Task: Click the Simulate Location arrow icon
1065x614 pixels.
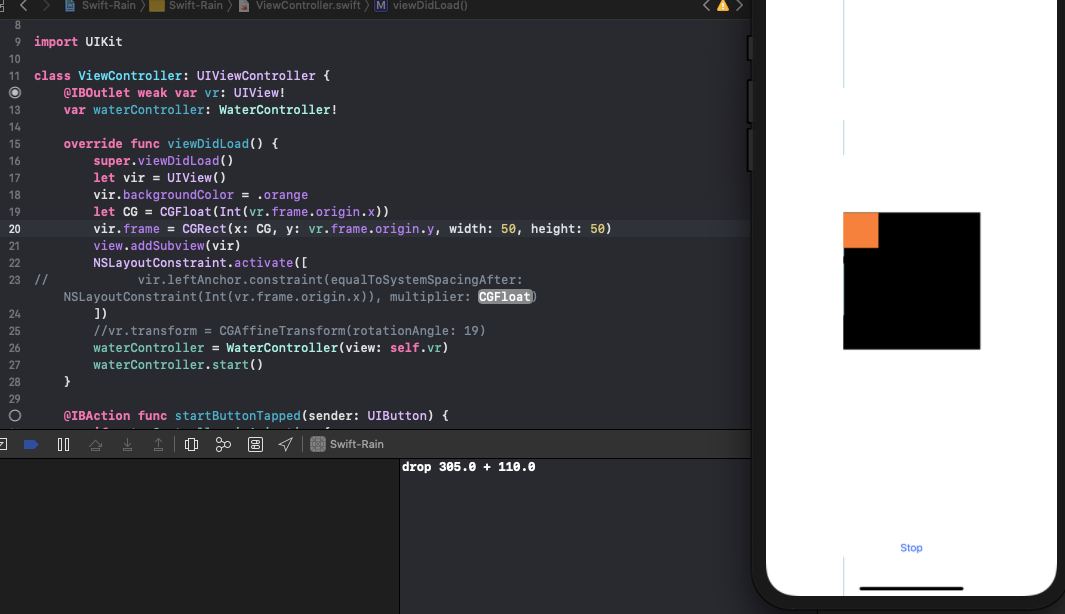Action: pyautogui.click(x=286, y=444)
